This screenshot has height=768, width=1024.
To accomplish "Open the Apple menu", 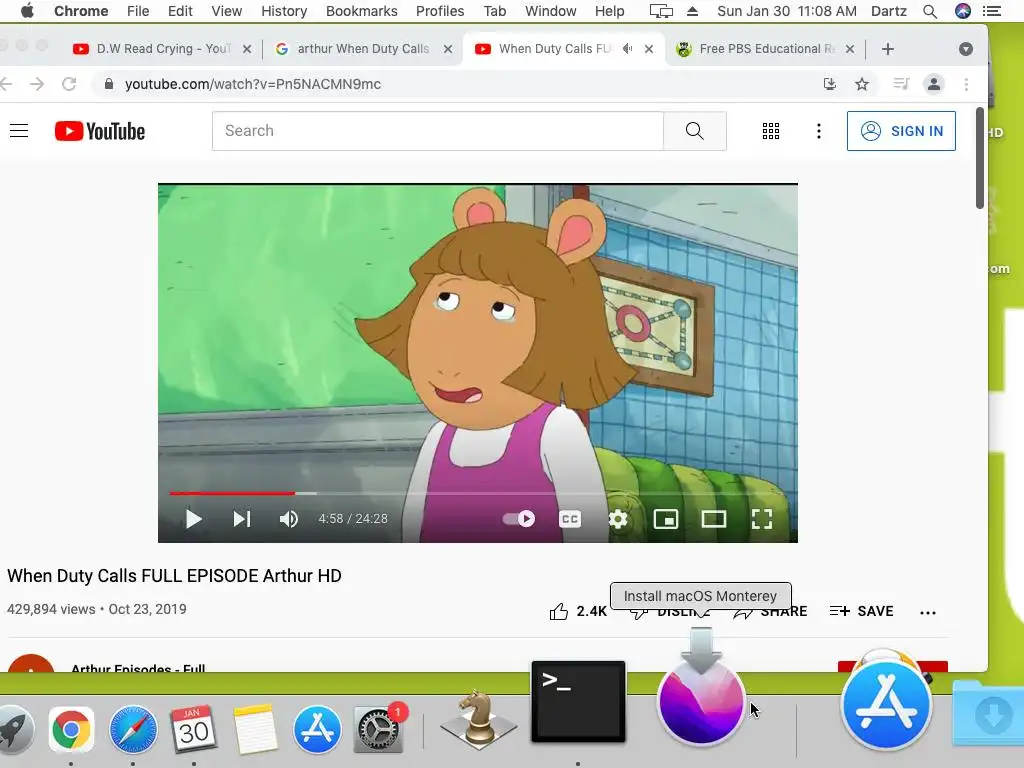I will click(27, 11).
